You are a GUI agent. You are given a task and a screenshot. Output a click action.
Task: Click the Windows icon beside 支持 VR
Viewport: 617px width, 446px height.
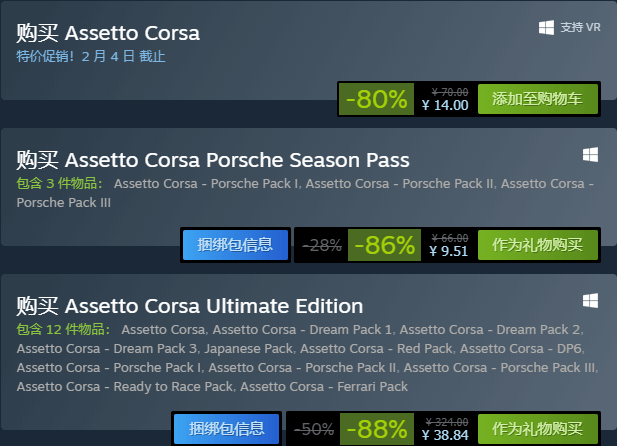[x=546, y=28]
